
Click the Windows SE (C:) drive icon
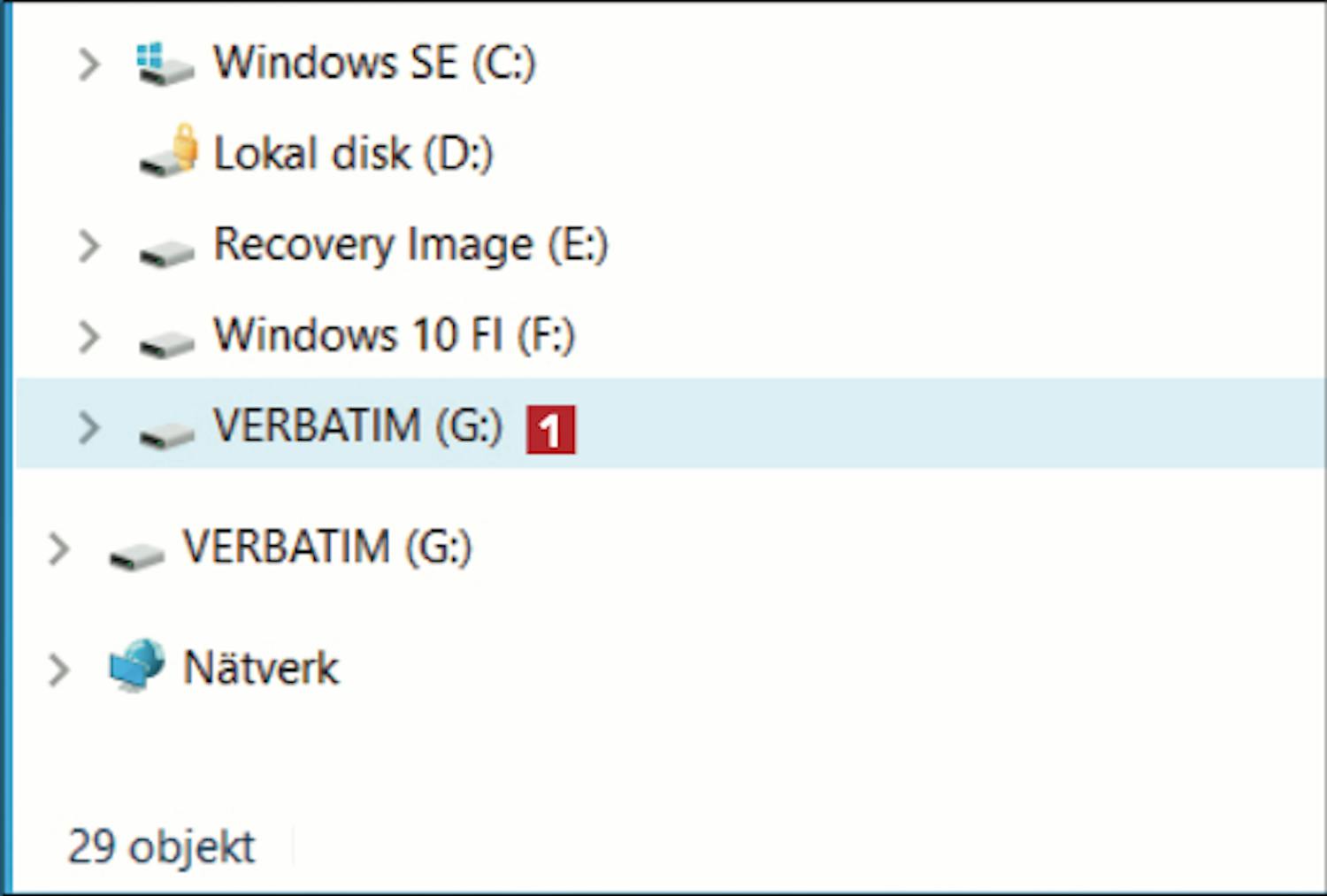[165, 64]
